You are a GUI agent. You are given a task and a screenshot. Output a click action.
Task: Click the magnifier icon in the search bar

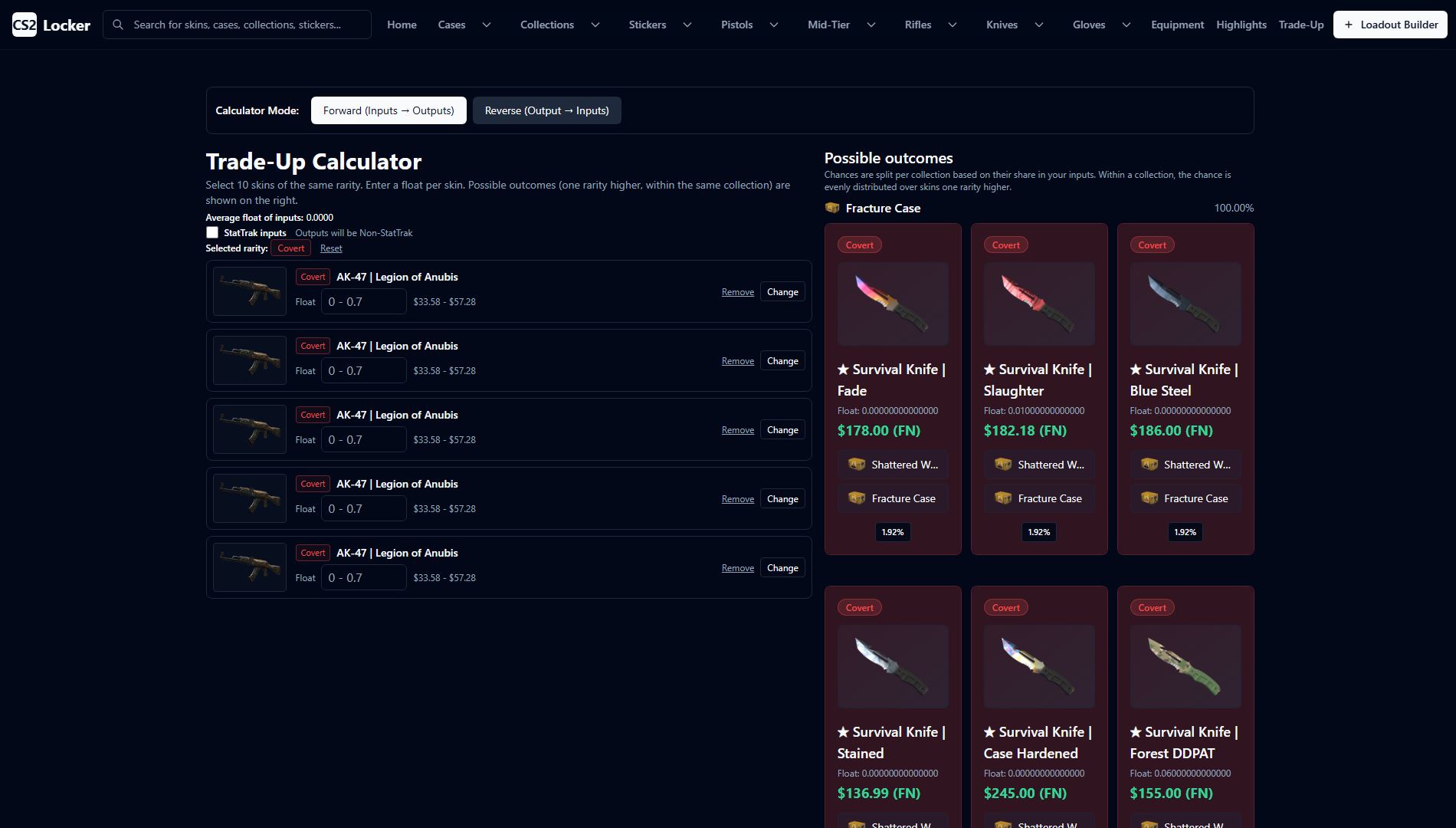click(119, 24)
